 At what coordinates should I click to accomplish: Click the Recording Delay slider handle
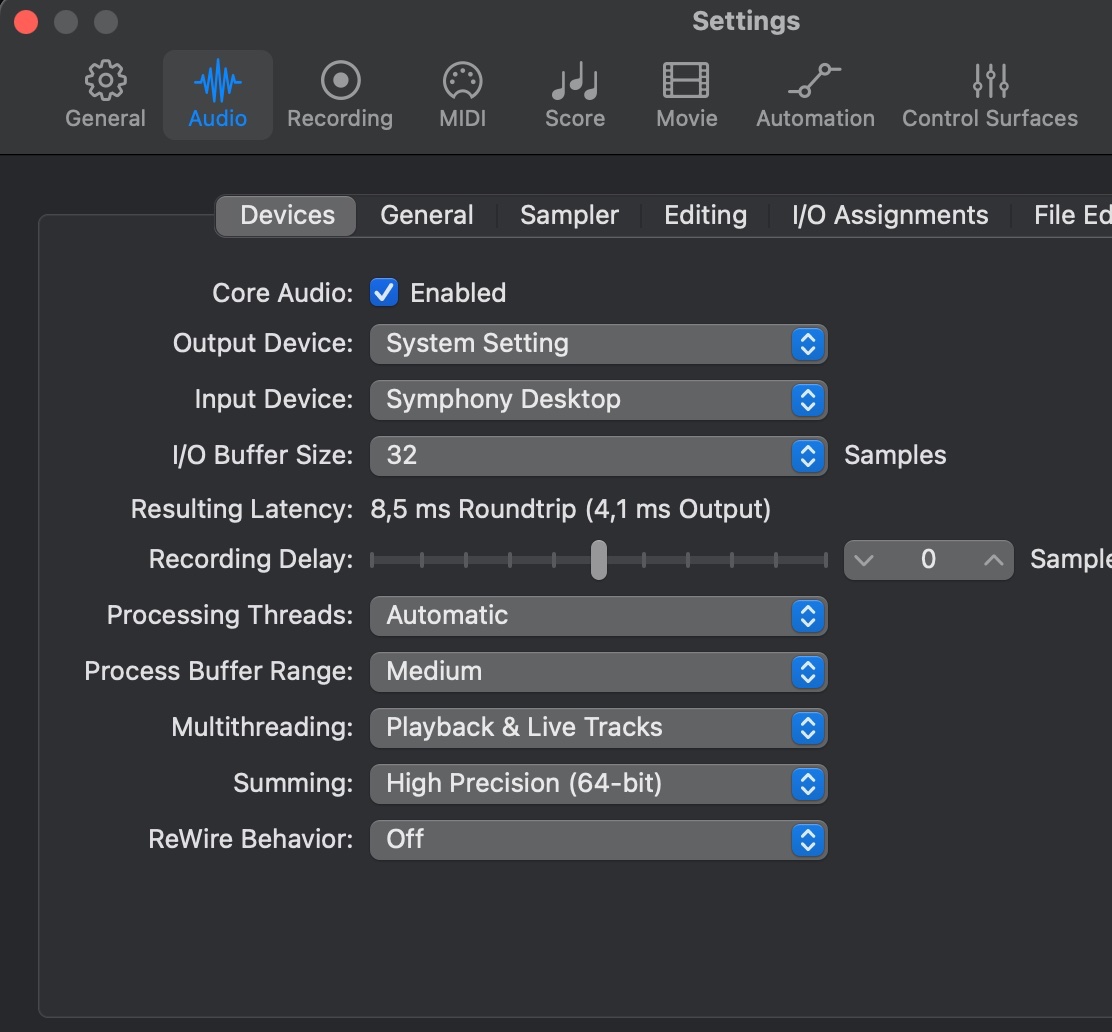click(598, 560)
